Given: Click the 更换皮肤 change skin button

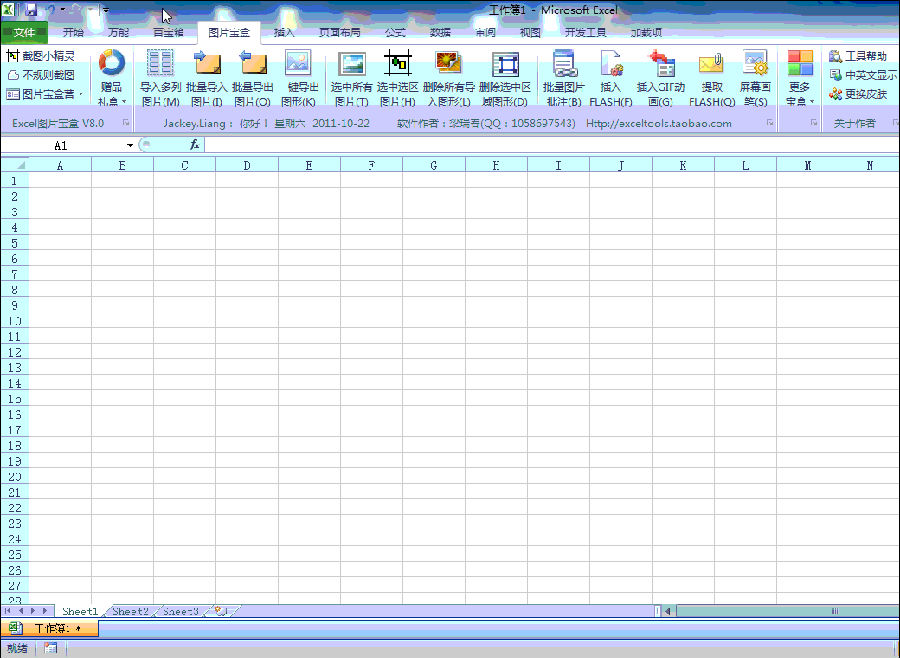Looking at the screenshot, I should pyautogui.click(x=858, y=94).
